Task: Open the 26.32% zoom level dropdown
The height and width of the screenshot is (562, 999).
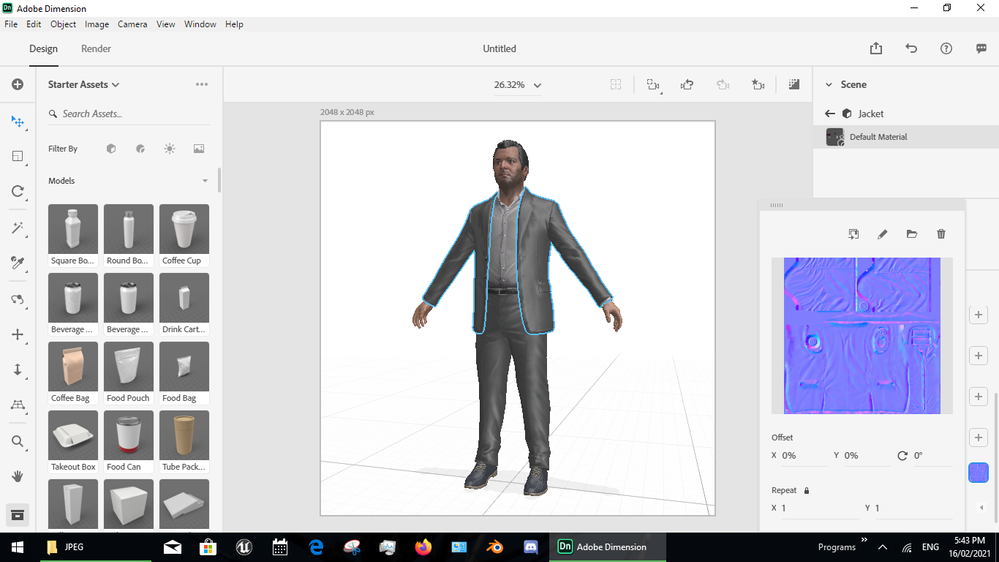Action: tap(517, 85)
